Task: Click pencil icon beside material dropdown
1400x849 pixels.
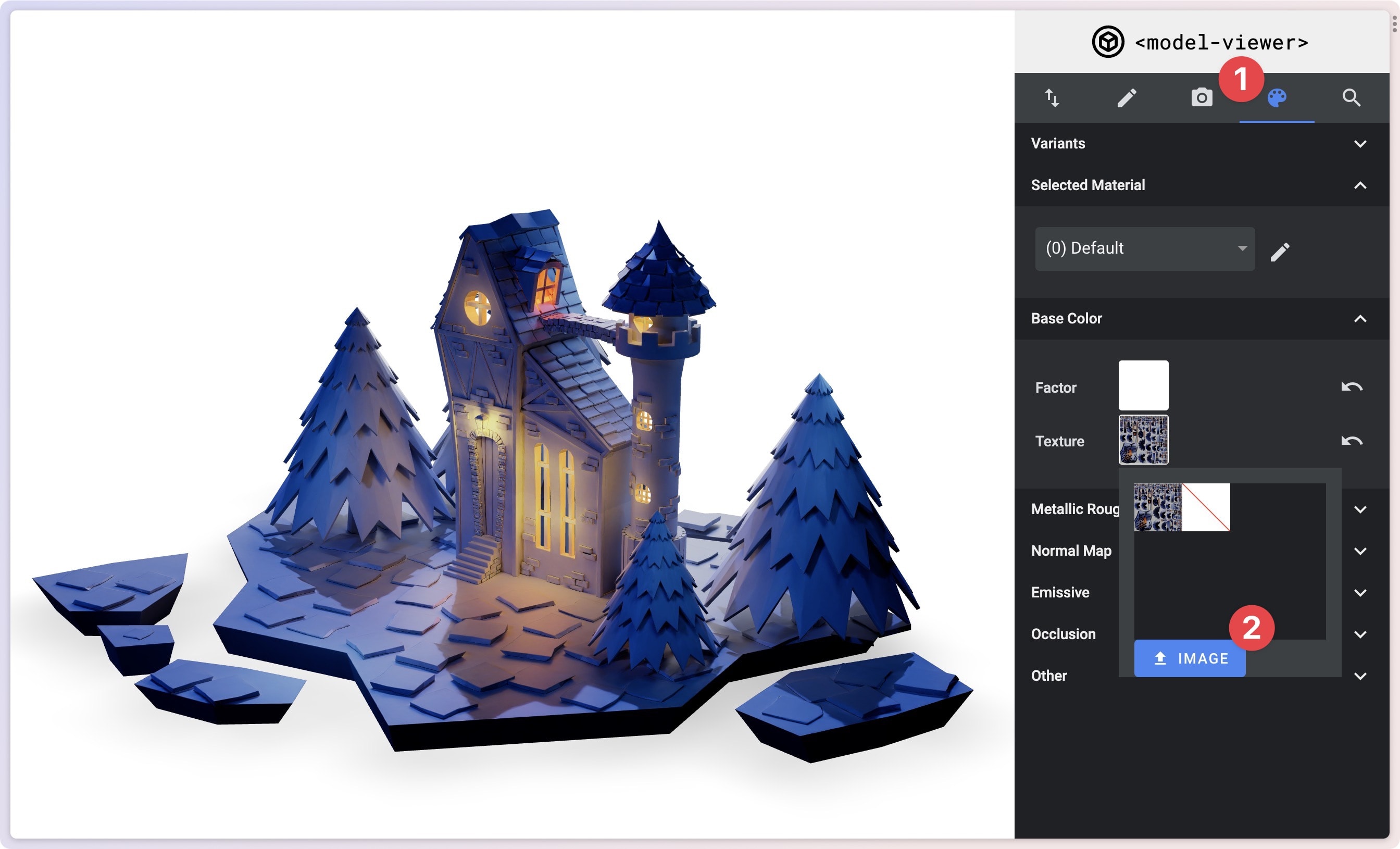Action: tap(1280, 252)
